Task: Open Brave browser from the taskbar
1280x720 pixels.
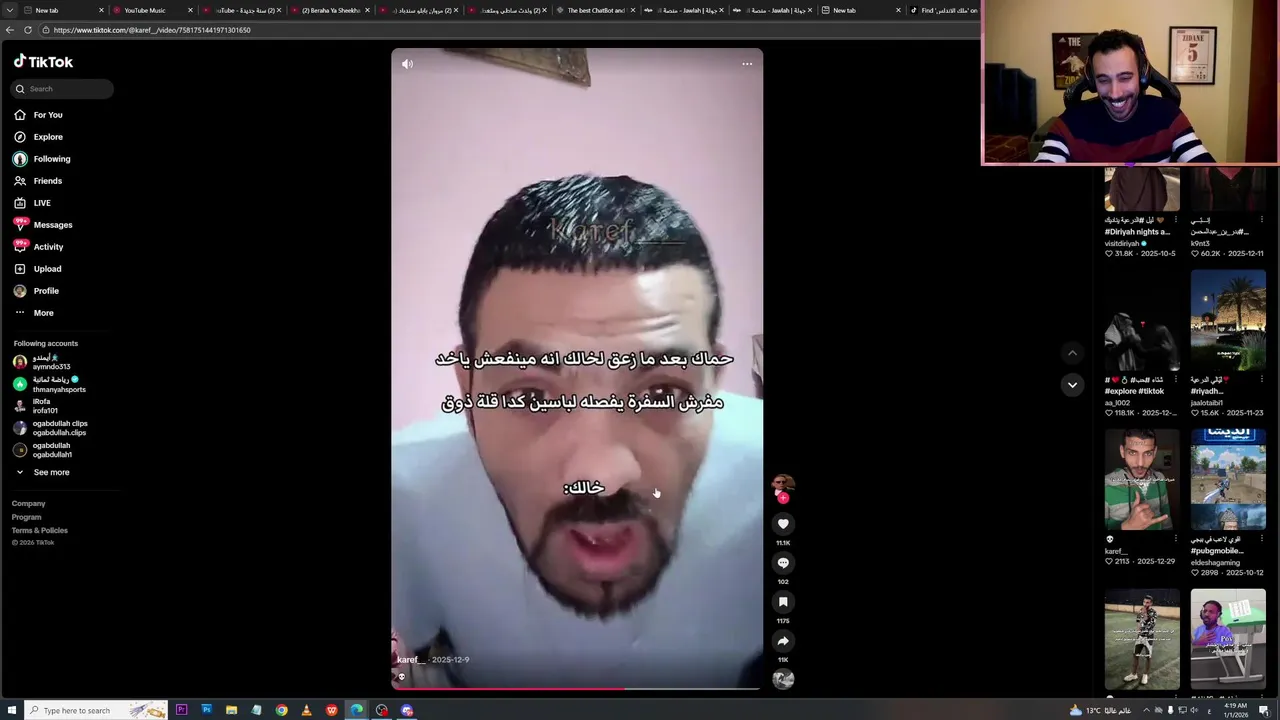Action: pos(331,710)
